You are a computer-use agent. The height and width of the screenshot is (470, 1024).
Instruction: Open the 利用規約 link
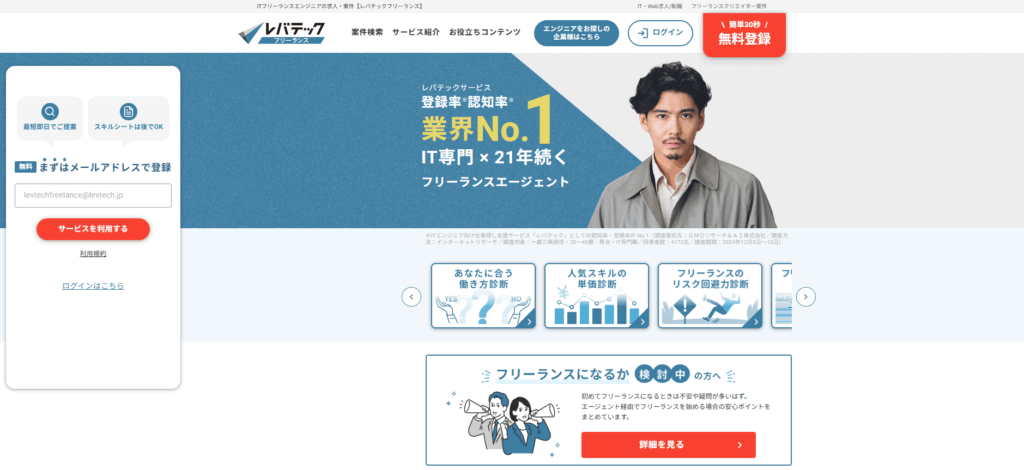[x=93, y=254]
